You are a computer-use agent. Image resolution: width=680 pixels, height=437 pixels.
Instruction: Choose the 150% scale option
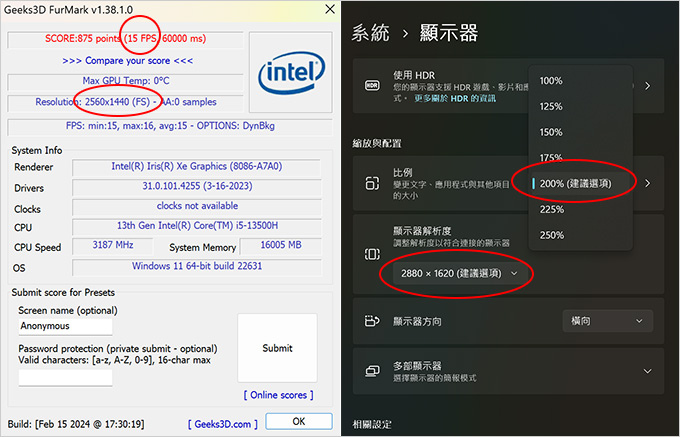580,132
